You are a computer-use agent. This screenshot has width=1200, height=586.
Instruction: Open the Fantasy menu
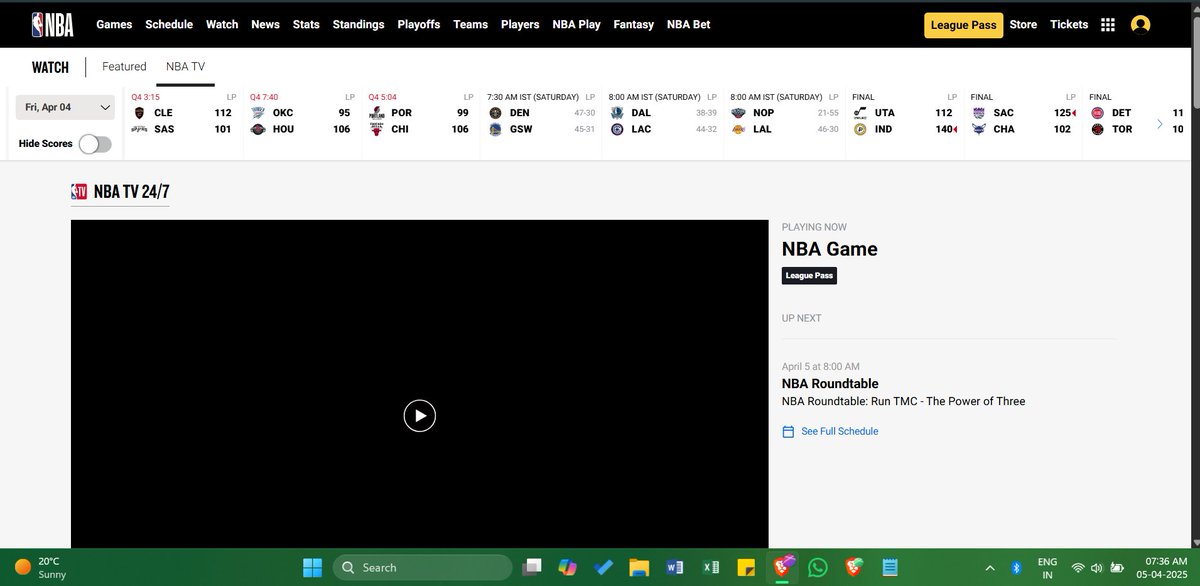tap(633, 24)
